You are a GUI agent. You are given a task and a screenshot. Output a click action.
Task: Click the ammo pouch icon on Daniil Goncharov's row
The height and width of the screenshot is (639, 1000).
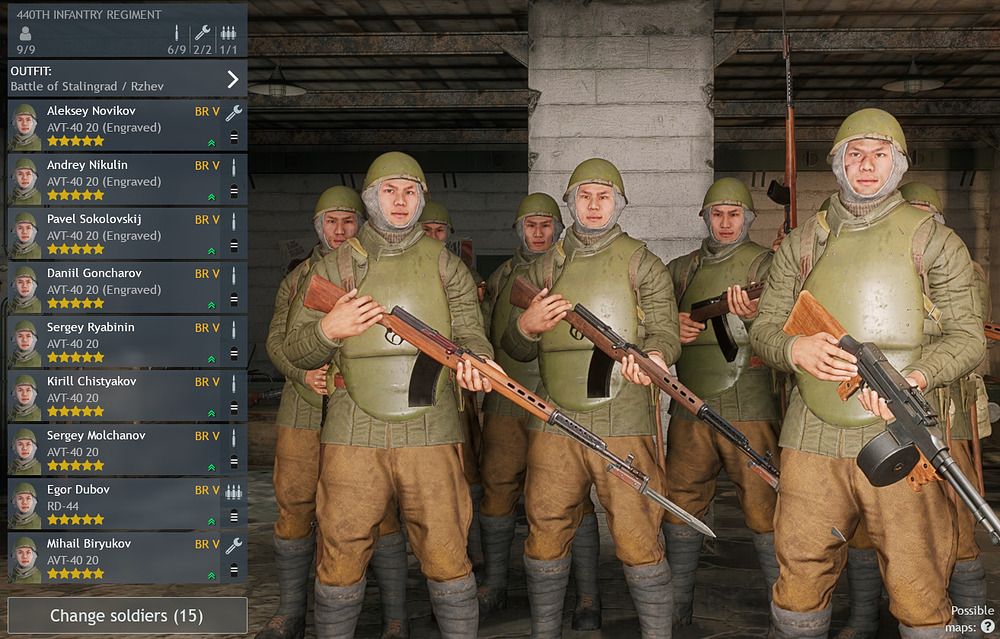(234, 299)
